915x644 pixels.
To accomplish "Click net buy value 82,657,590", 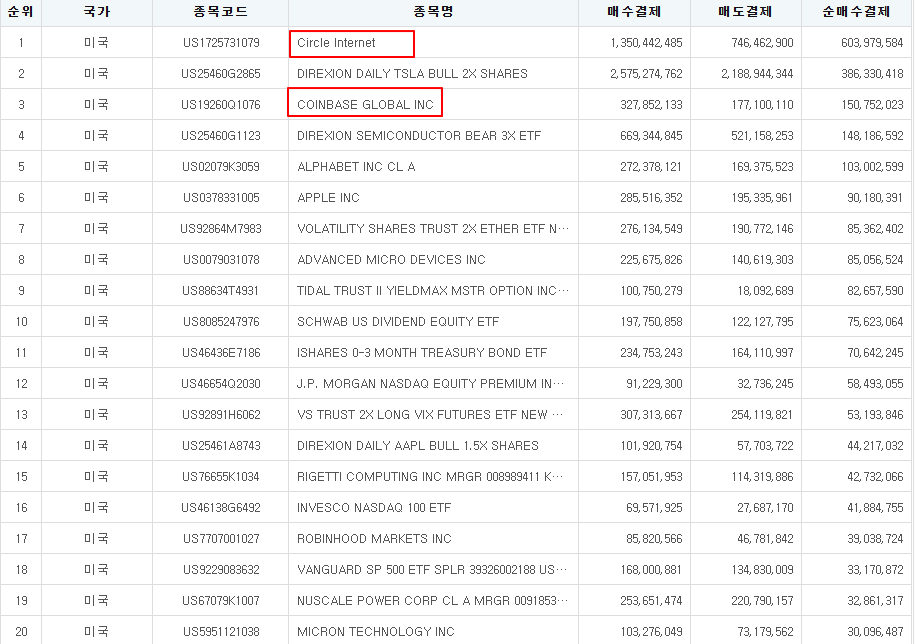I will coord(875,290).
